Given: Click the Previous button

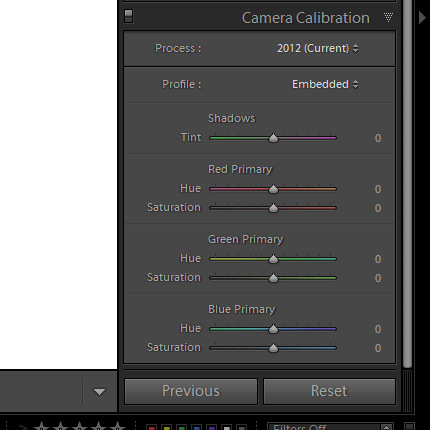Looking at the screenshot, I should tap(191, 391).
